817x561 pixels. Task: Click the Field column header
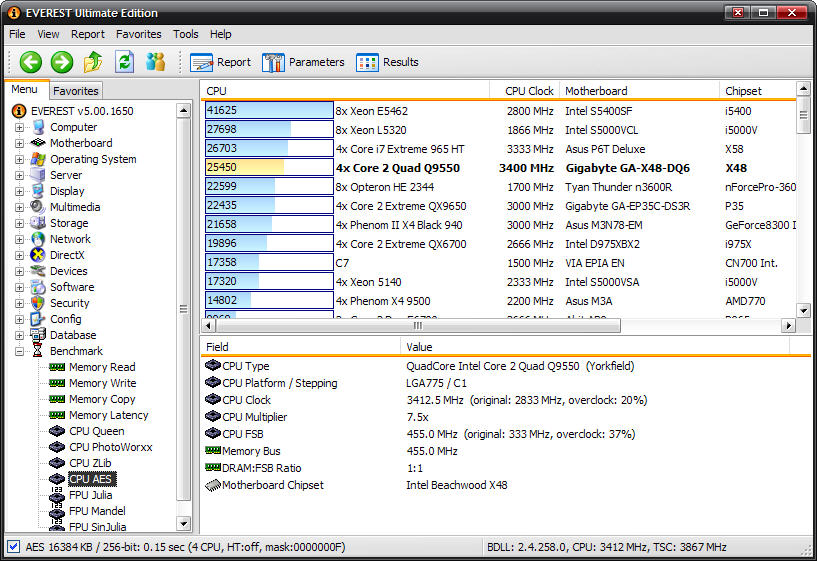pos(301,346)
